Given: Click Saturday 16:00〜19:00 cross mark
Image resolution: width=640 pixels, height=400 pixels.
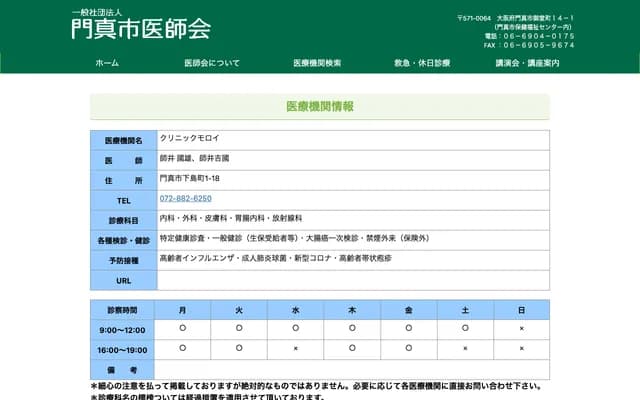Looking at the screenshot, I should tap(465, 348).
